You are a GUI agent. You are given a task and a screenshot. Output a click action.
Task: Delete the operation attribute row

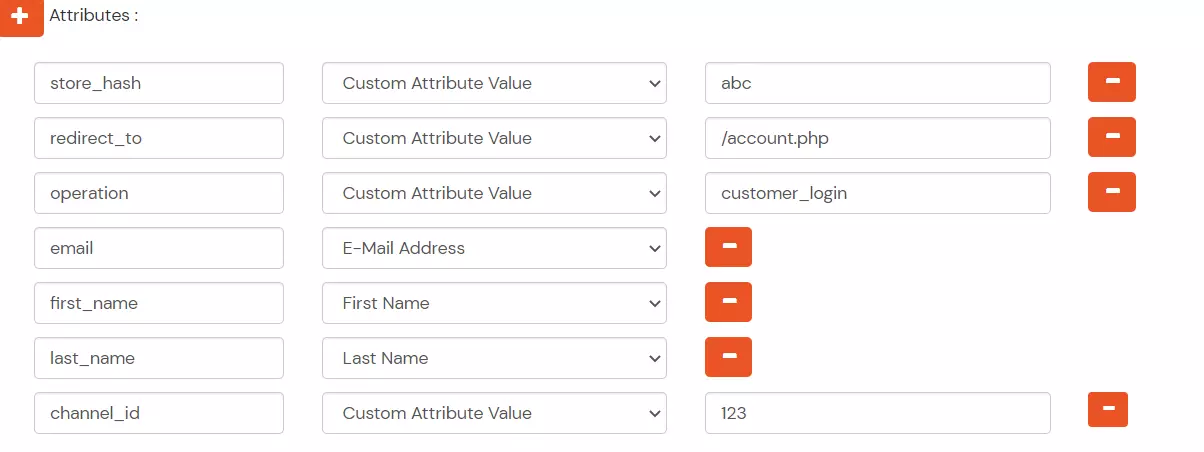(x=1111, y=193)
